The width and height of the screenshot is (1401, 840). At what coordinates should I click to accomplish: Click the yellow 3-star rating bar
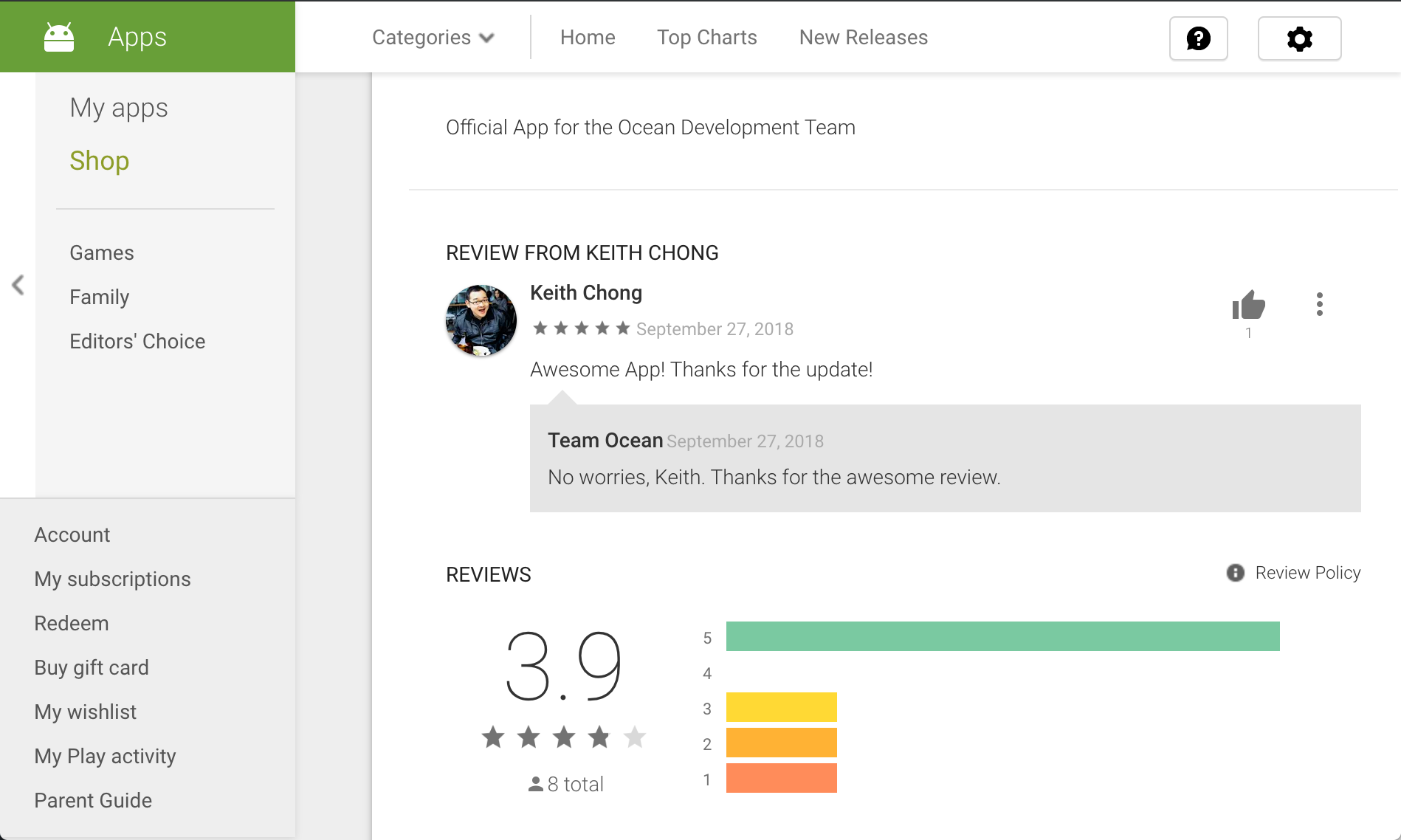(781, 707)
